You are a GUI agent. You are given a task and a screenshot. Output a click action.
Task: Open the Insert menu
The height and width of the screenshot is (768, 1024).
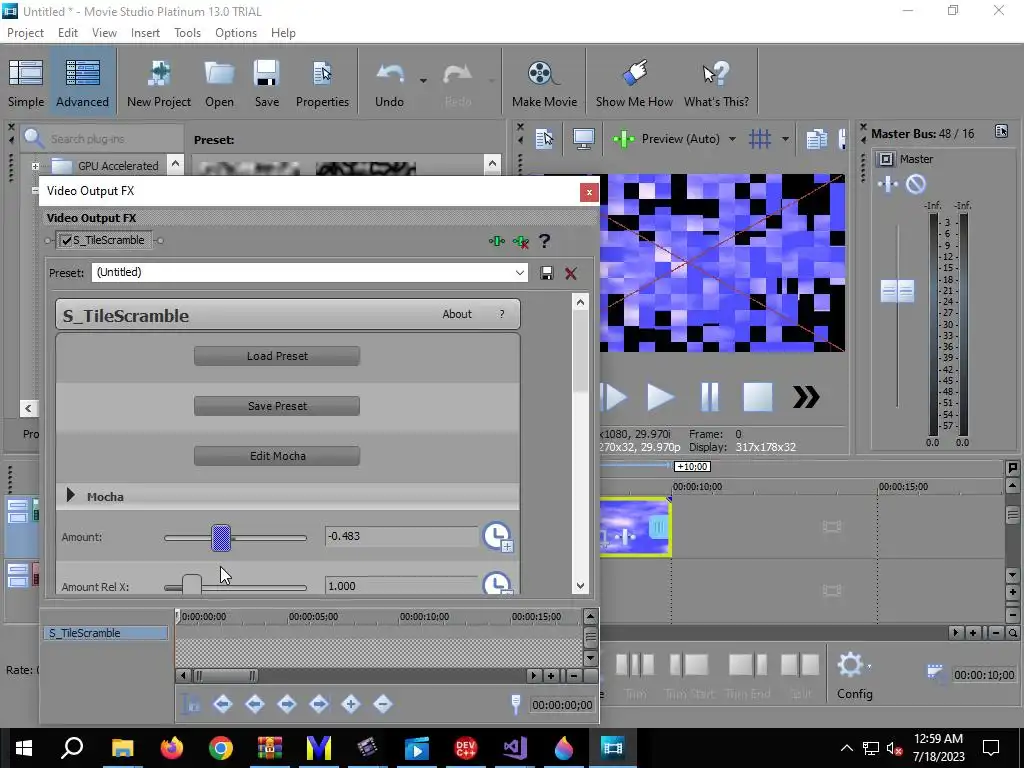(145, 33)
